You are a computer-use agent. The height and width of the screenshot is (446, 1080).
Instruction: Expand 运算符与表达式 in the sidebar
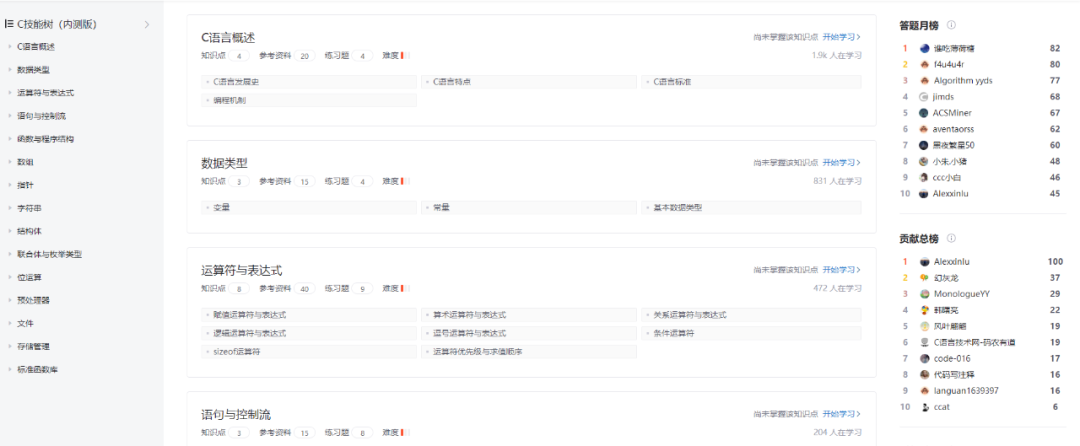(x=10, y=93)
